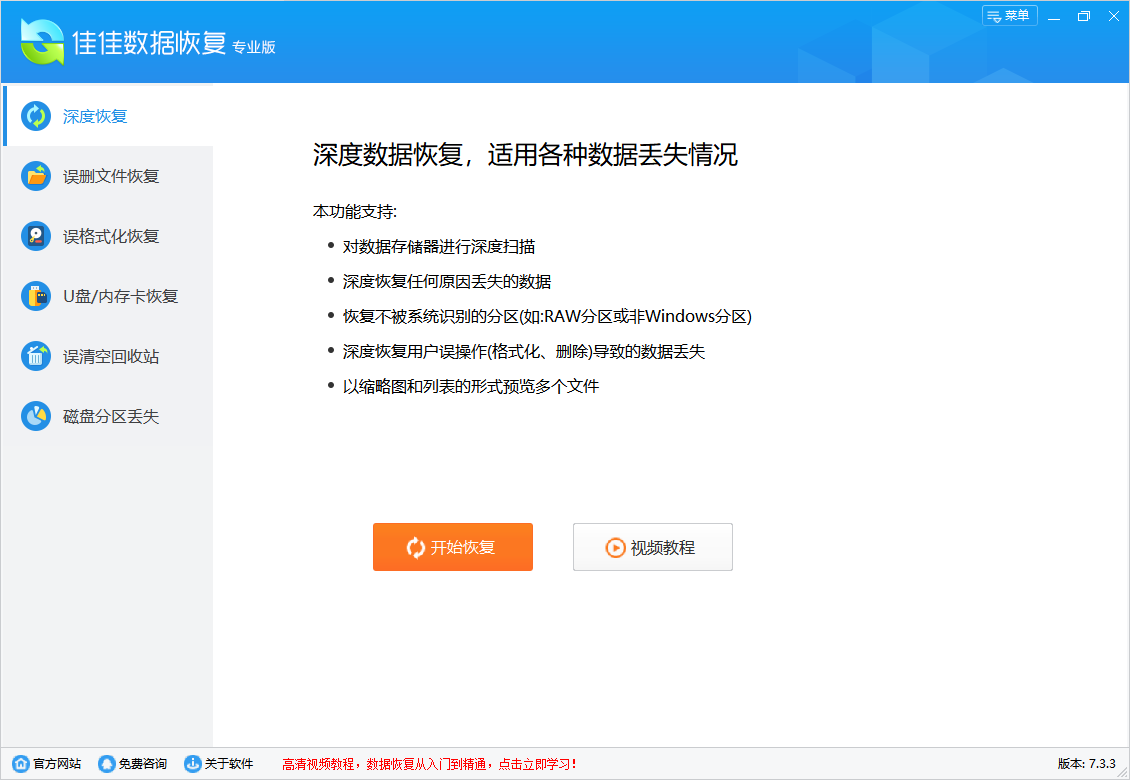Minimize the application window
The image size is (1130, 780).
coord(1054,16)
